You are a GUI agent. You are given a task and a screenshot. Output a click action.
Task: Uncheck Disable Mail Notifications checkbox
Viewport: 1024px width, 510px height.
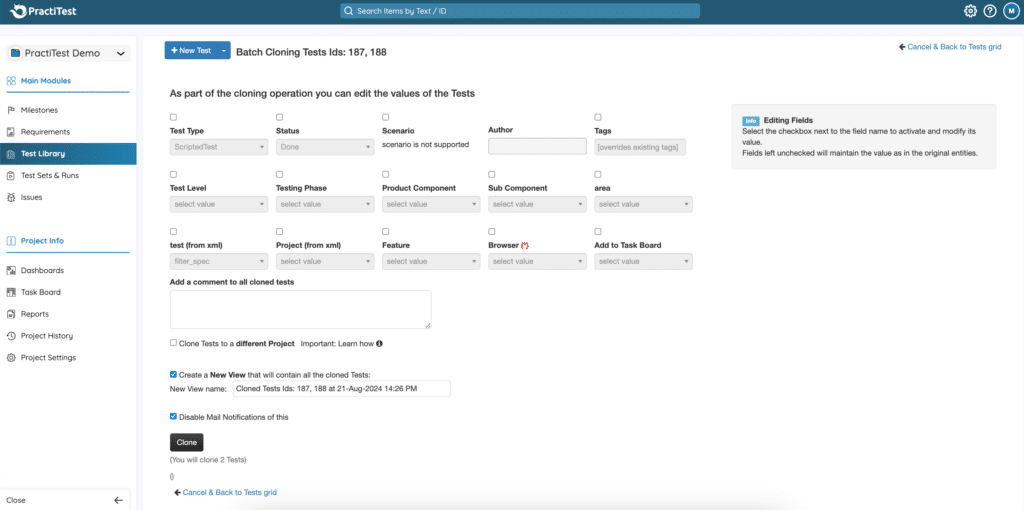[173, 417]
